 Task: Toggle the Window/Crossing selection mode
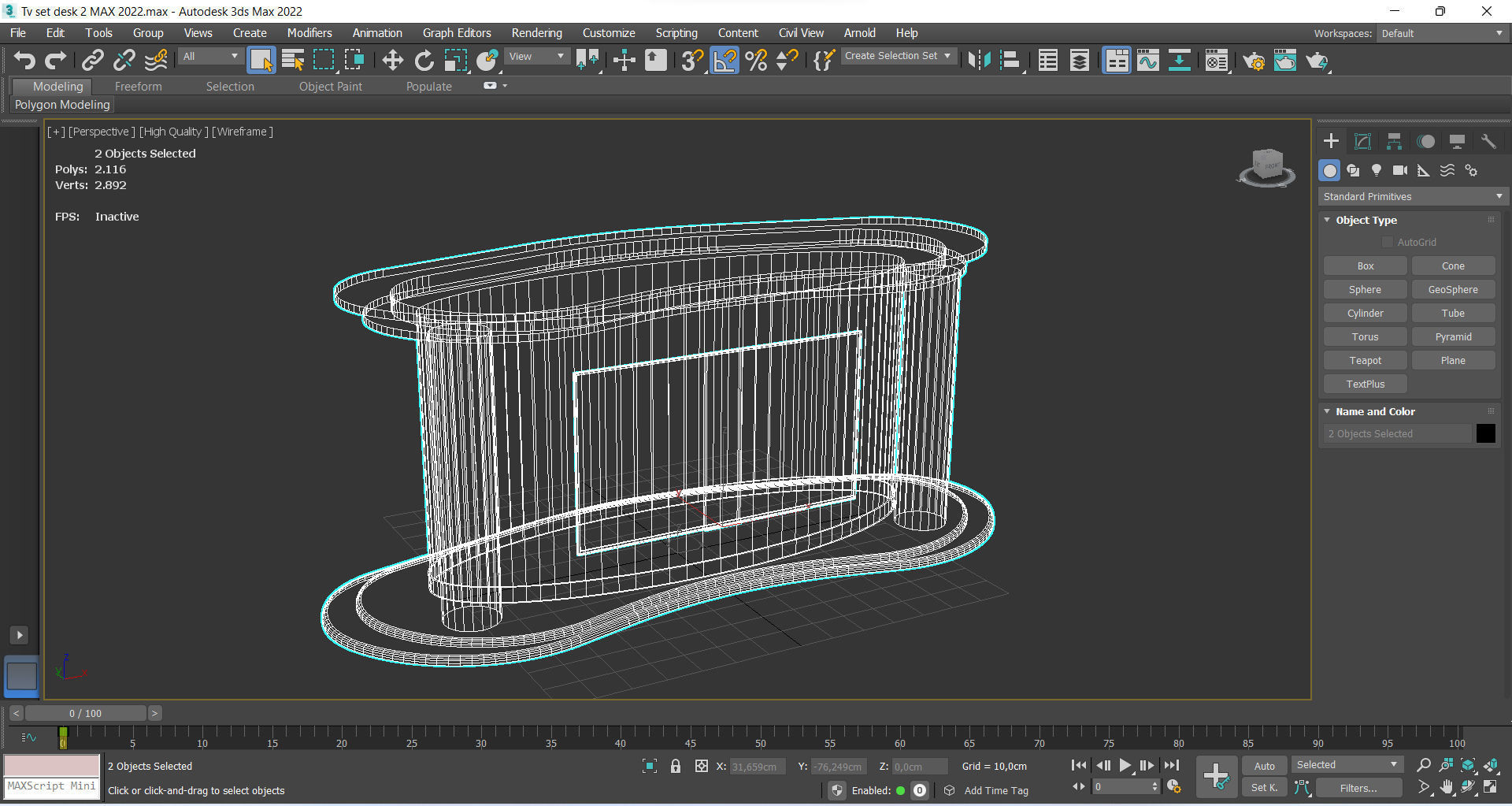[x=355, y=61]
